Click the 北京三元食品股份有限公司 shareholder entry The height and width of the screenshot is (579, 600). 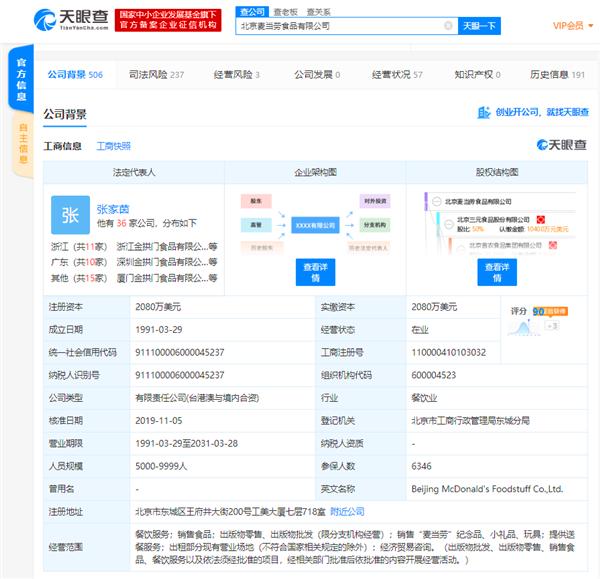click(493, 220)
